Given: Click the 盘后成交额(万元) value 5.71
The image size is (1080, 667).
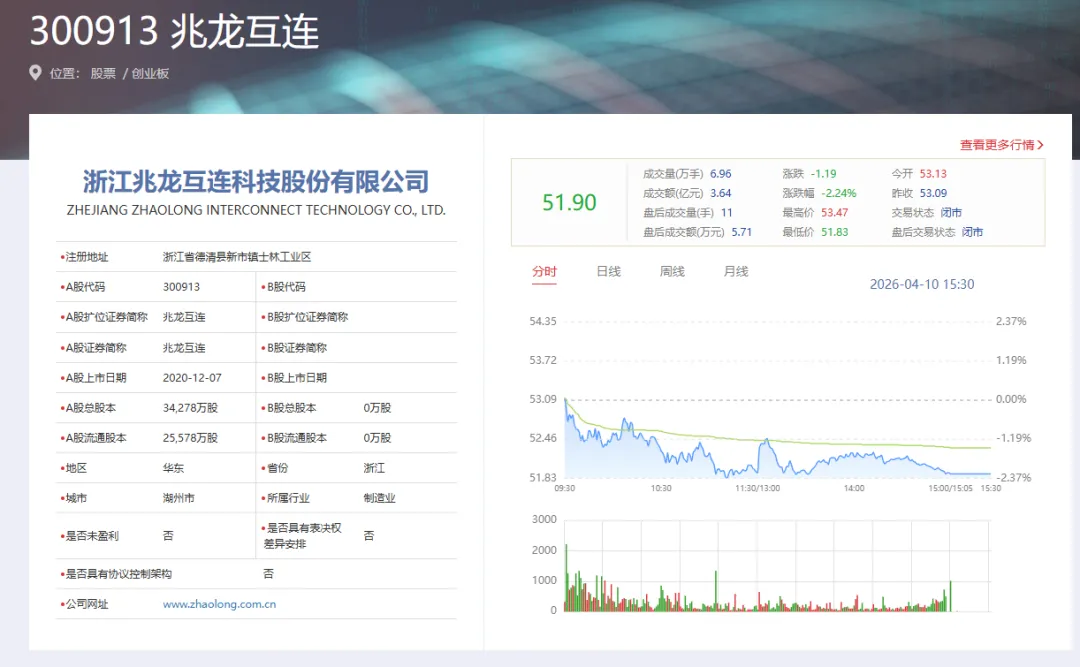Looking at the screenshot, I should pos(742,232).
